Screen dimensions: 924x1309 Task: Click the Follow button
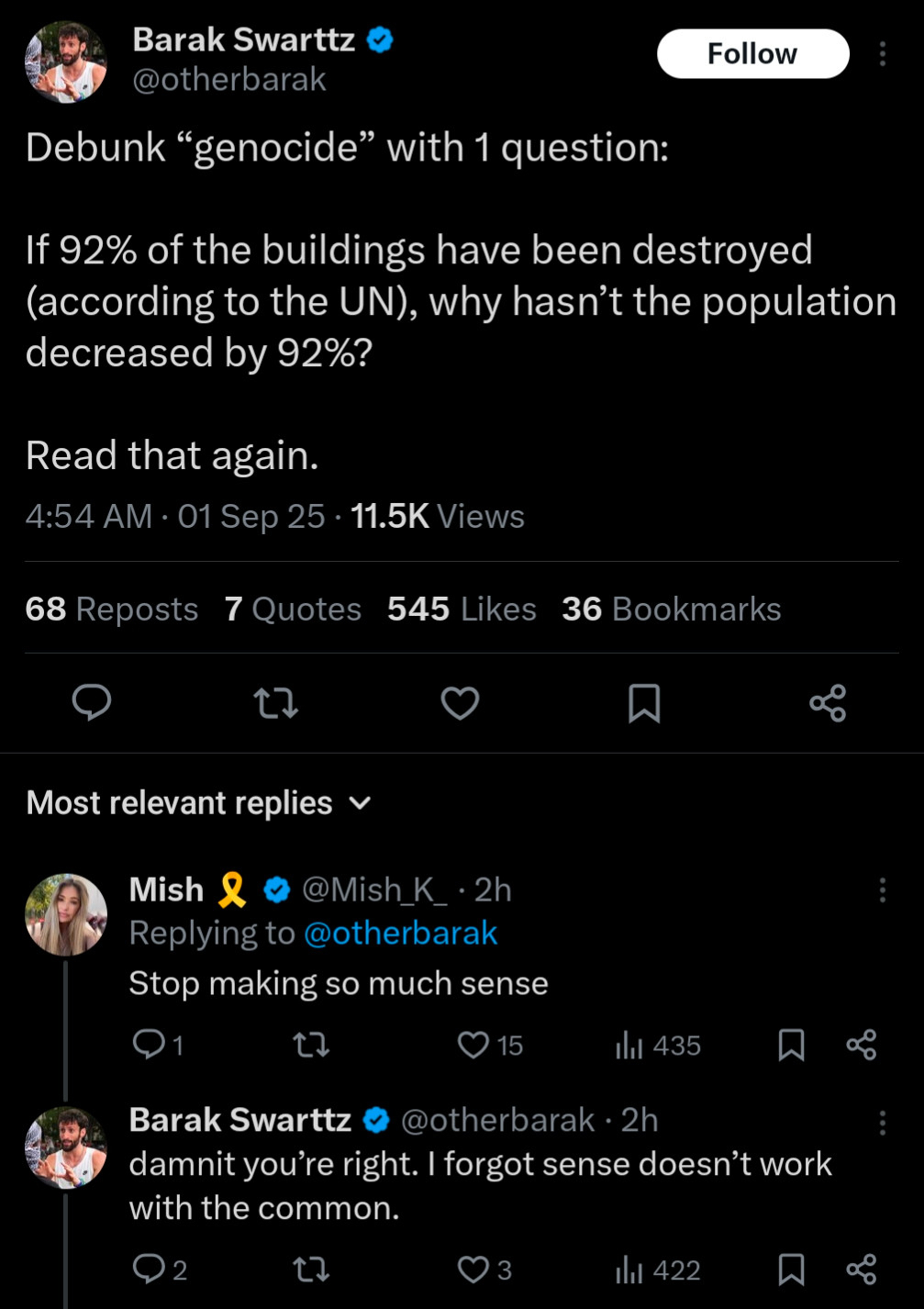(752, 54)
